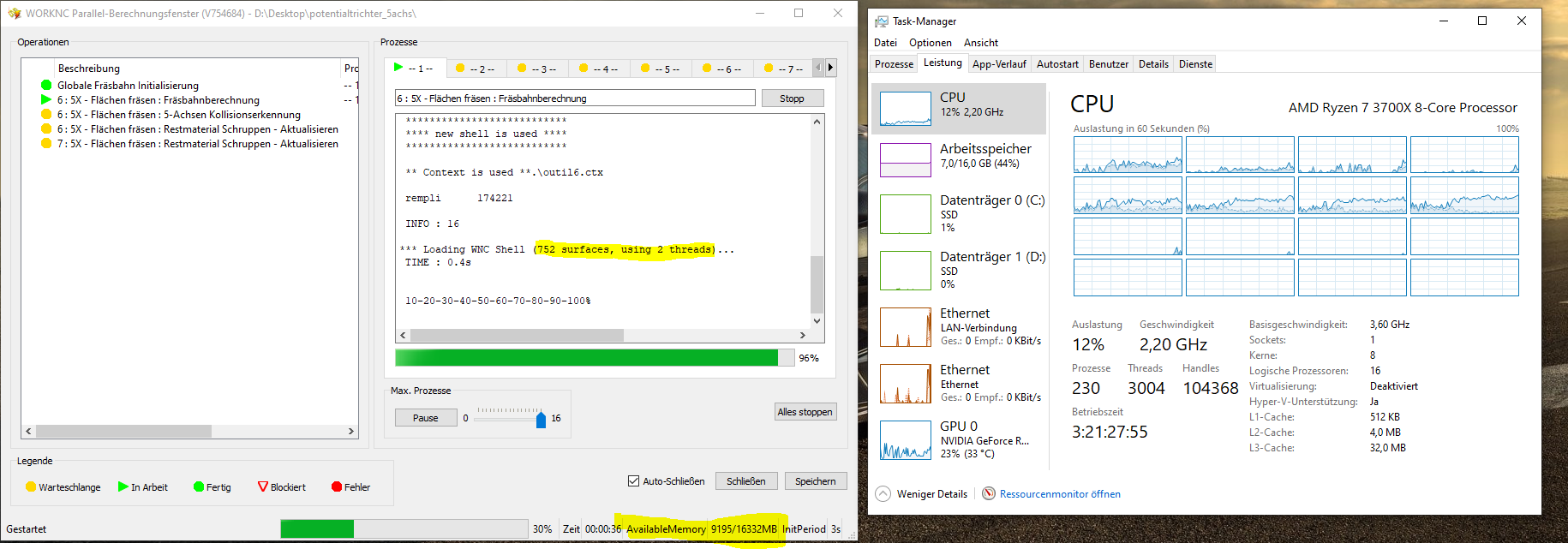1568x549 pixels.
Task: Select the CPU performance thumbnail graph
Action: click(x=906, y=109)
